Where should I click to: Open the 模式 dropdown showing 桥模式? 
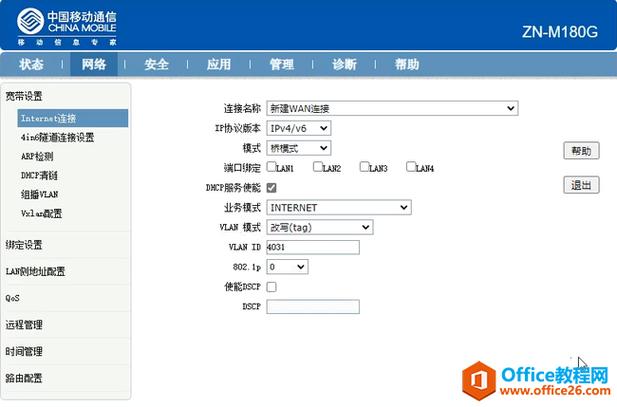299,148
